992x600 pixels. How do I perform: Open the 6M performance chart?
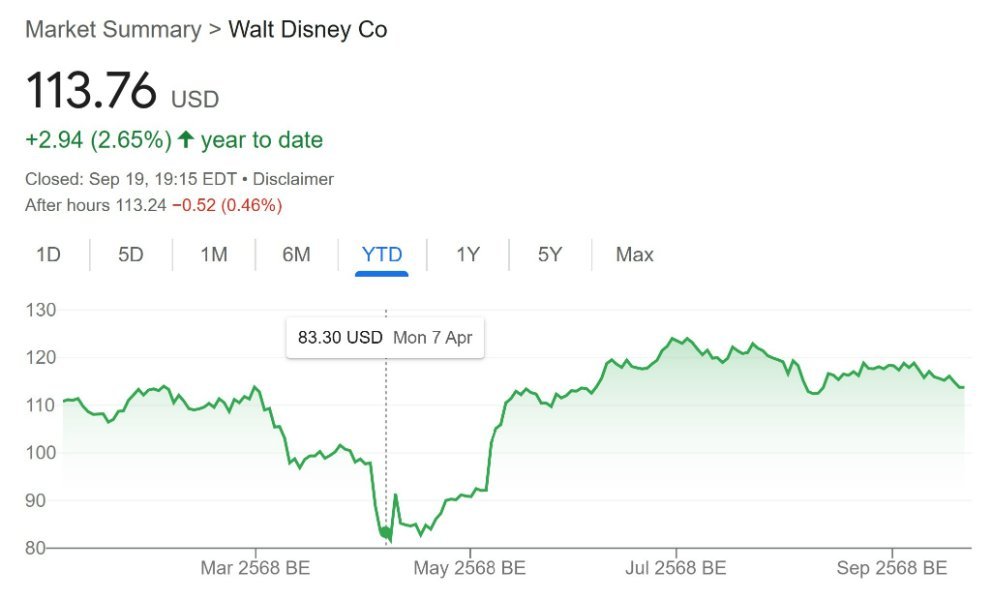[295, 255]
